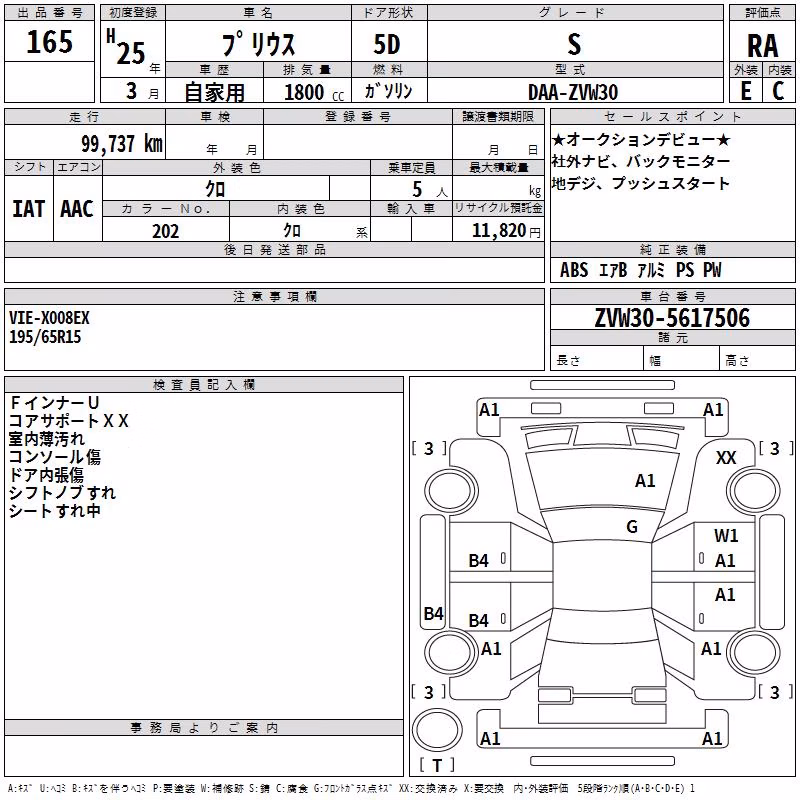
Task: Click the interior grade C cell
Action: (x=779, y=91)
